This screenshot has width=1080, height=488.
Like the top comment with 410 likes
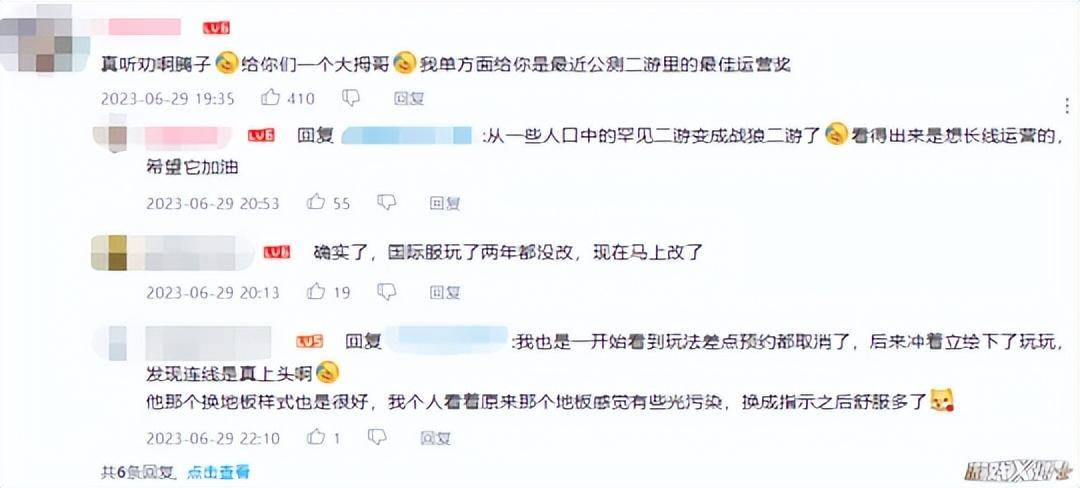(x=270, y=98)
